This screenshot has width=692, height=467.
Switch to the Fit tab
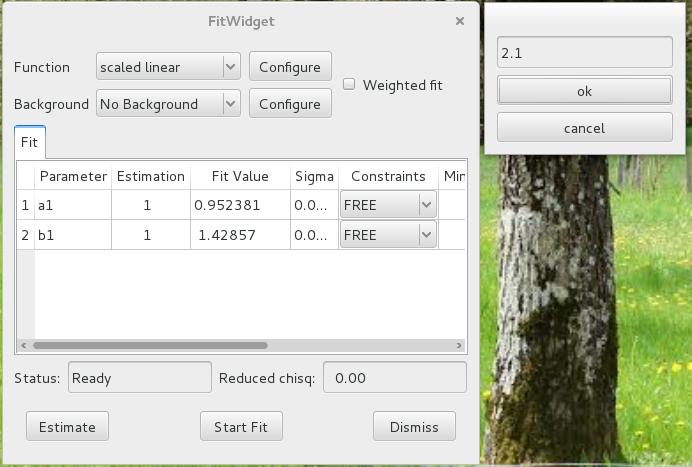[29, 142]
